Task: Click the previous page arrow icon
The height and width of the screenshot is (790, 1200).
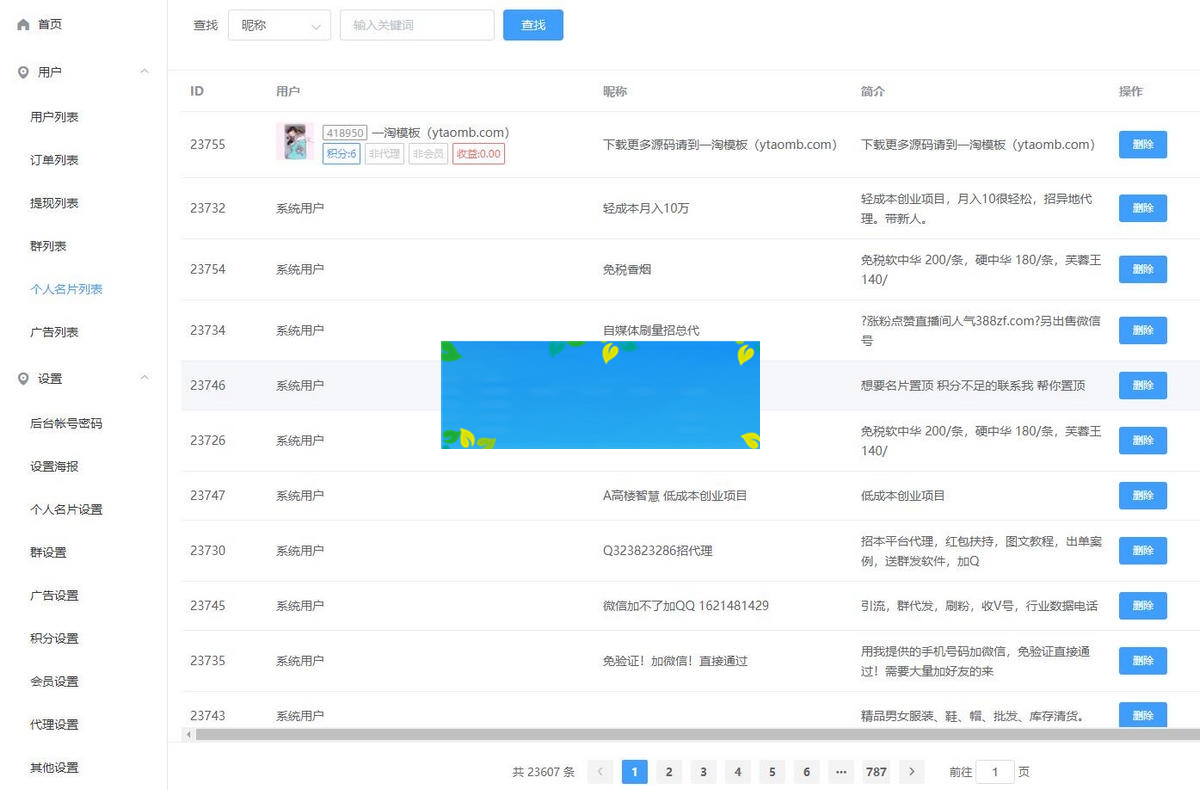Action: point(599,771)
